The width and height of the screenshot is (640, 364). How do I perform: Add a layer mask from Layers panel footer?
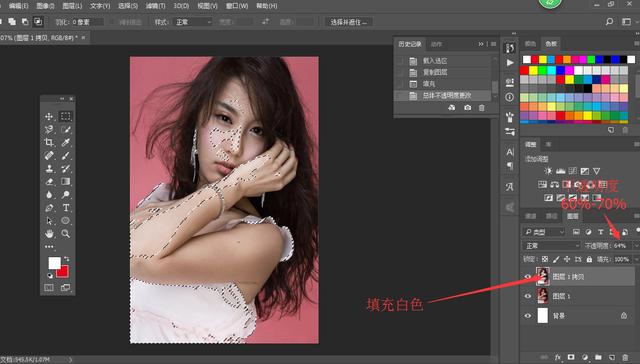pyautogui.click(x=571, y=357)
